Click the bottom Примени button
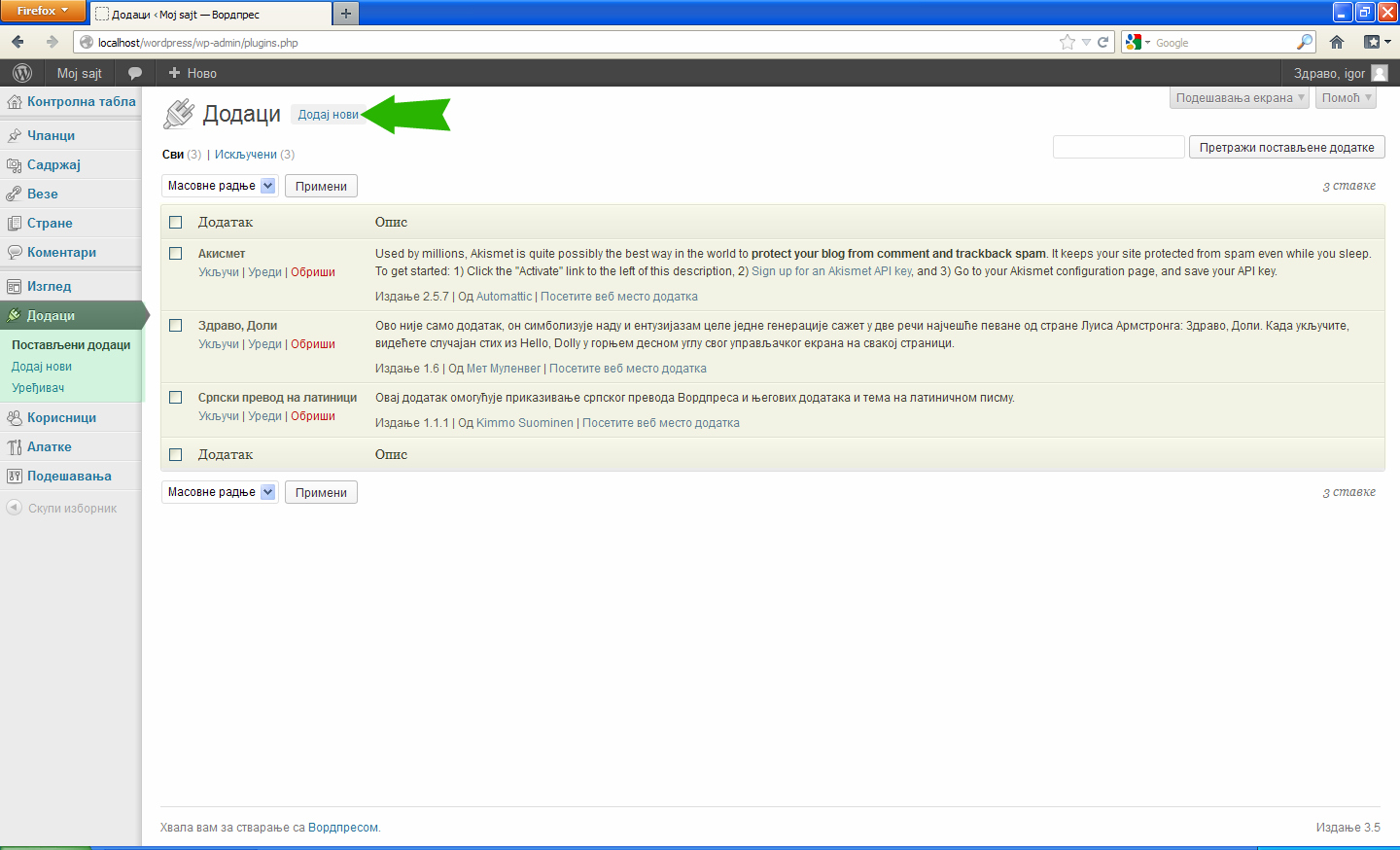Screen dimensions: 1400x850 [x=321, y=492]
